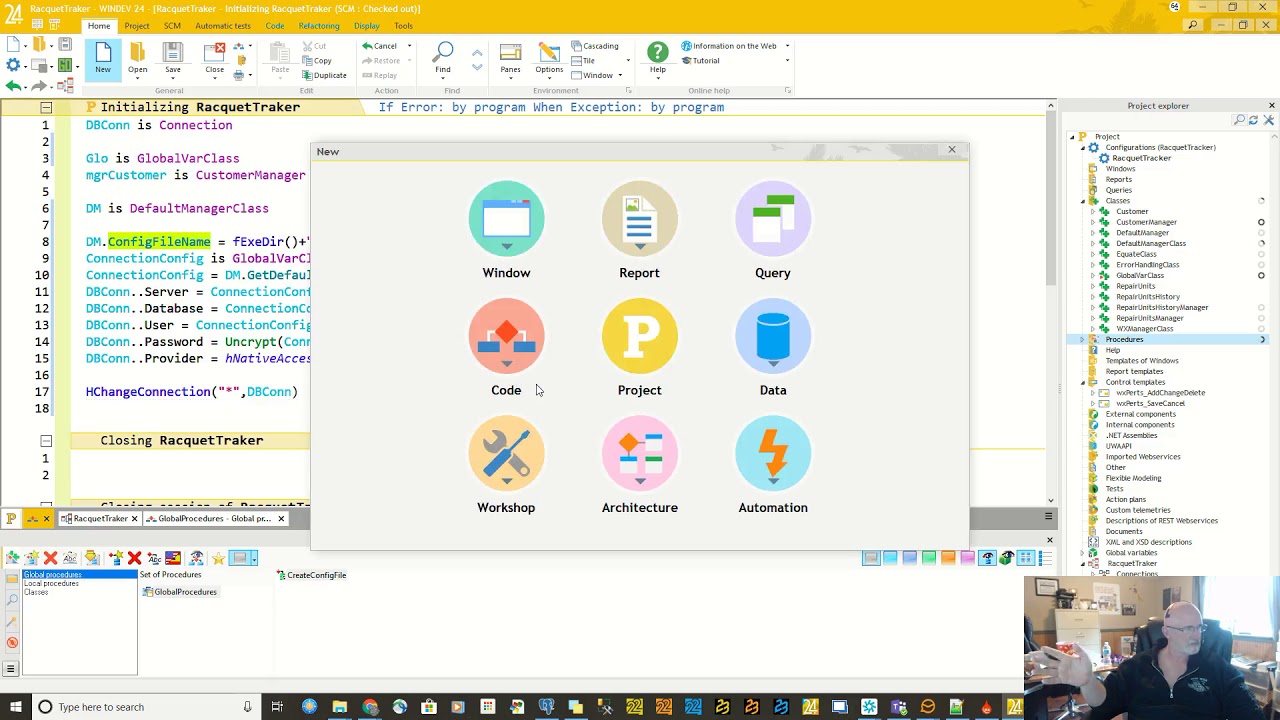The image size is (1280, 720).
Task: Open the Refactoring ribbon tab
Action: 319,26
